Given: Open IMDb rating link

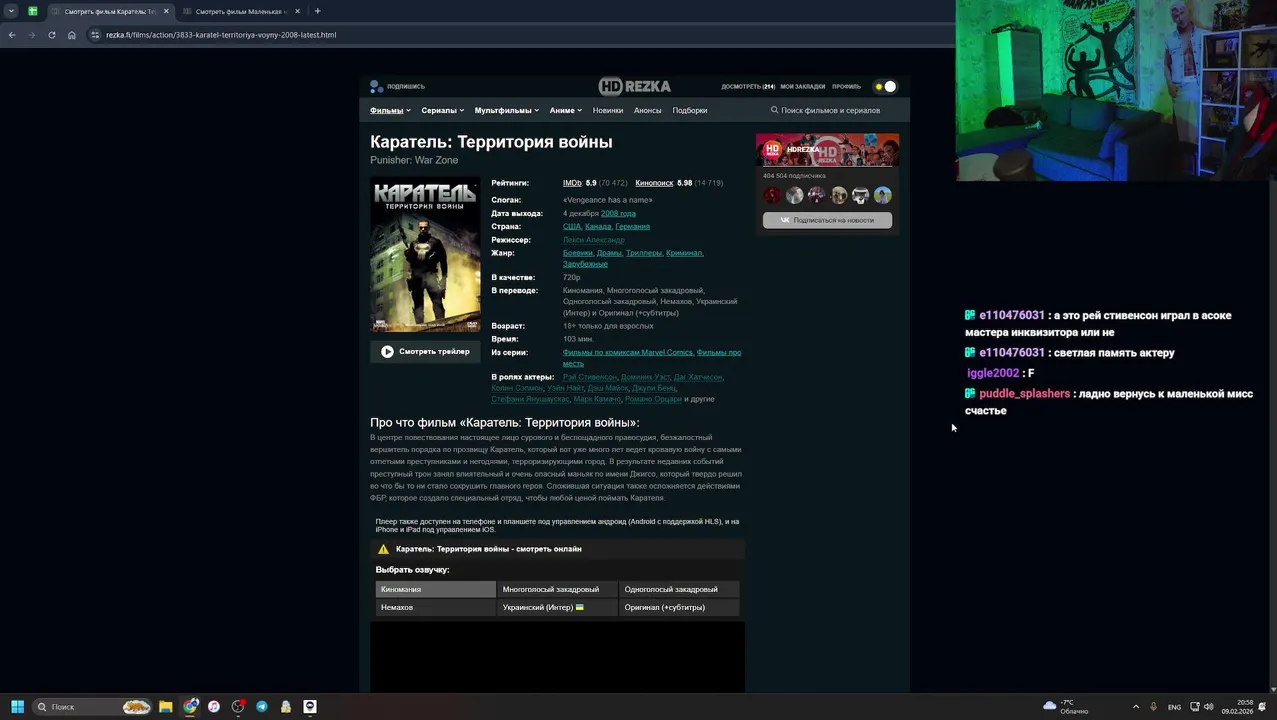Looking at the screenshot, I should (572, 183).
